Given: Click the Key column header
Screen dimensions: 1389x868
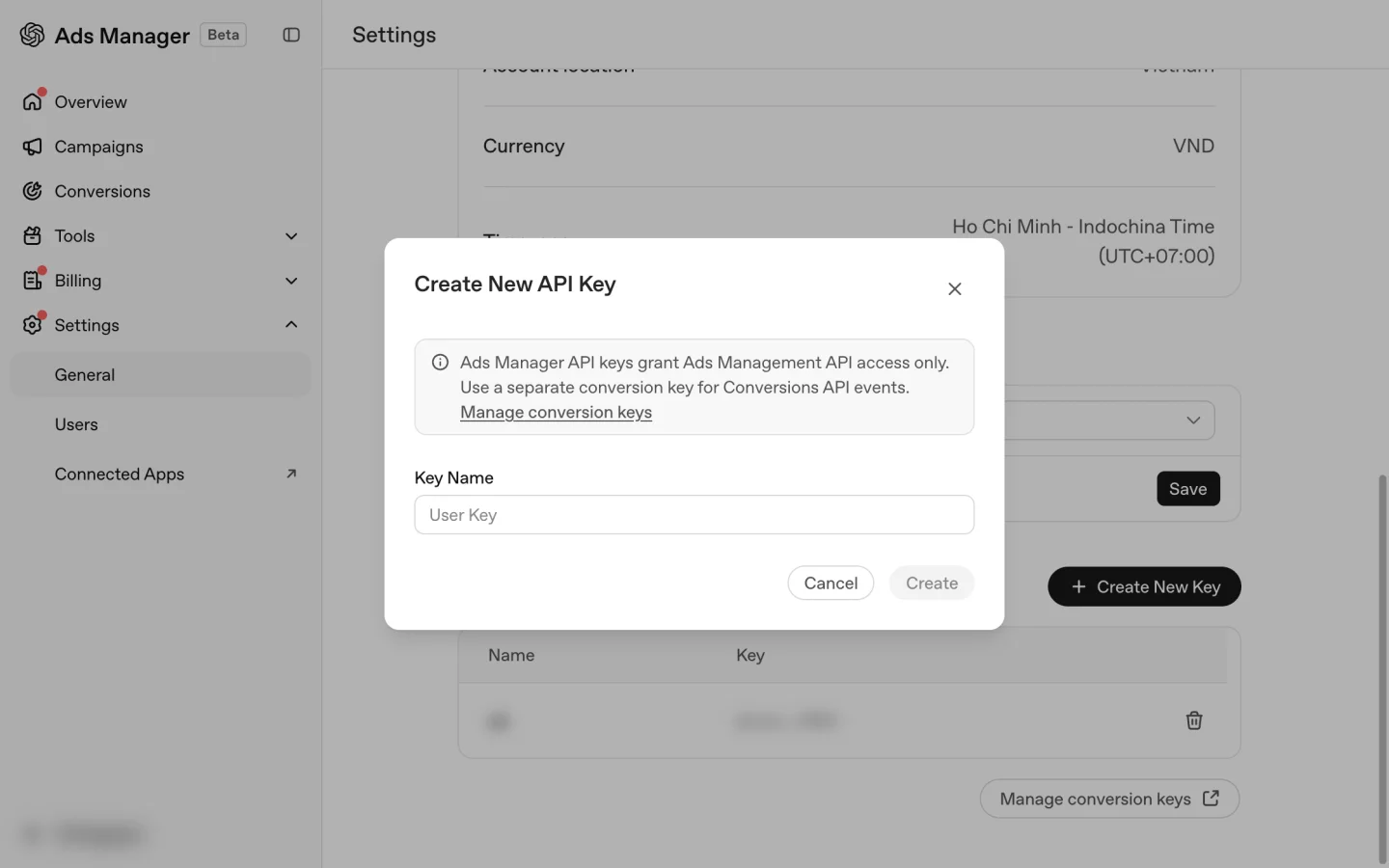Looking at the screenshot, I should (x=750, y=655).
